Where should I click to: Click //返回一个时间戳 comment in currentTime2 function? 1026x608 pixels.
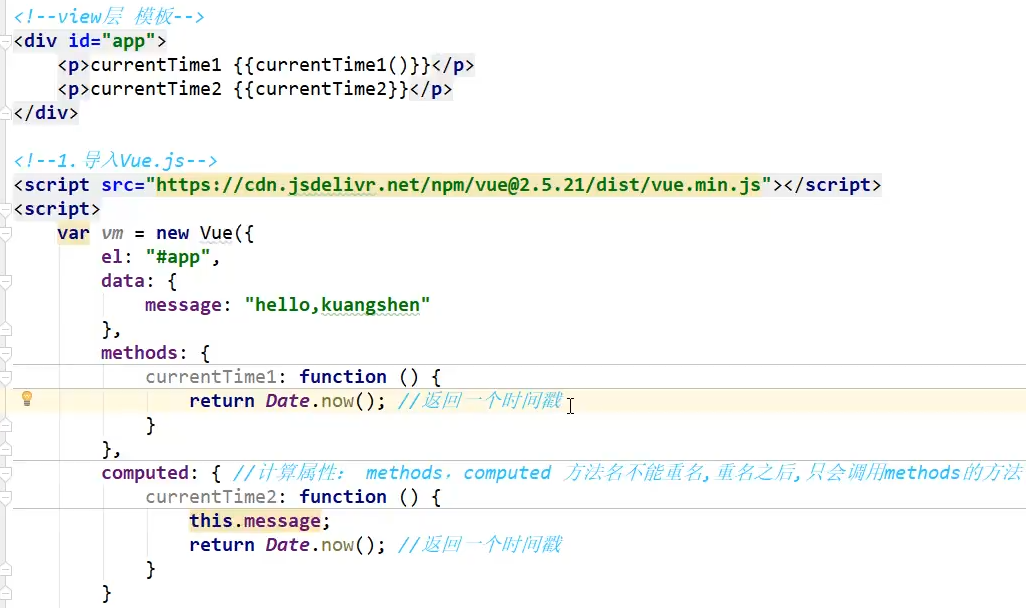point(480,545)
